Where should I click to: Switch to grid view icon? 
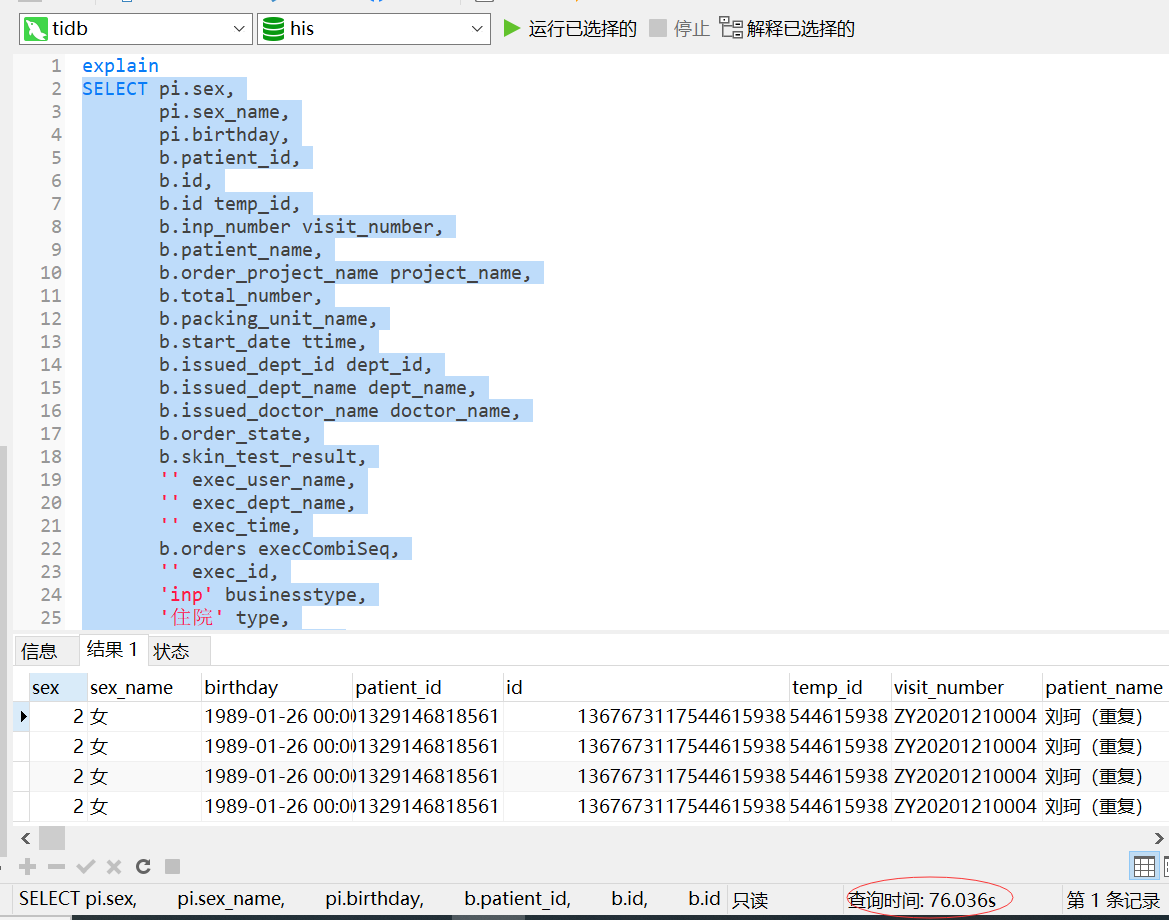1143,866
